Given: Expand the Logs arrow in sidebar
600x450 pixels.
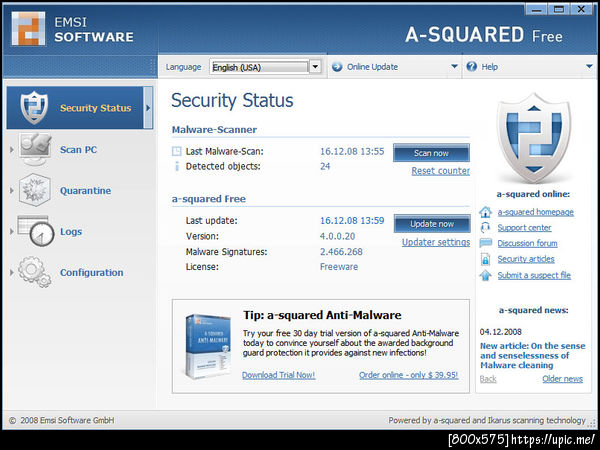Looking at the screenshot, I should pos(11,231).
